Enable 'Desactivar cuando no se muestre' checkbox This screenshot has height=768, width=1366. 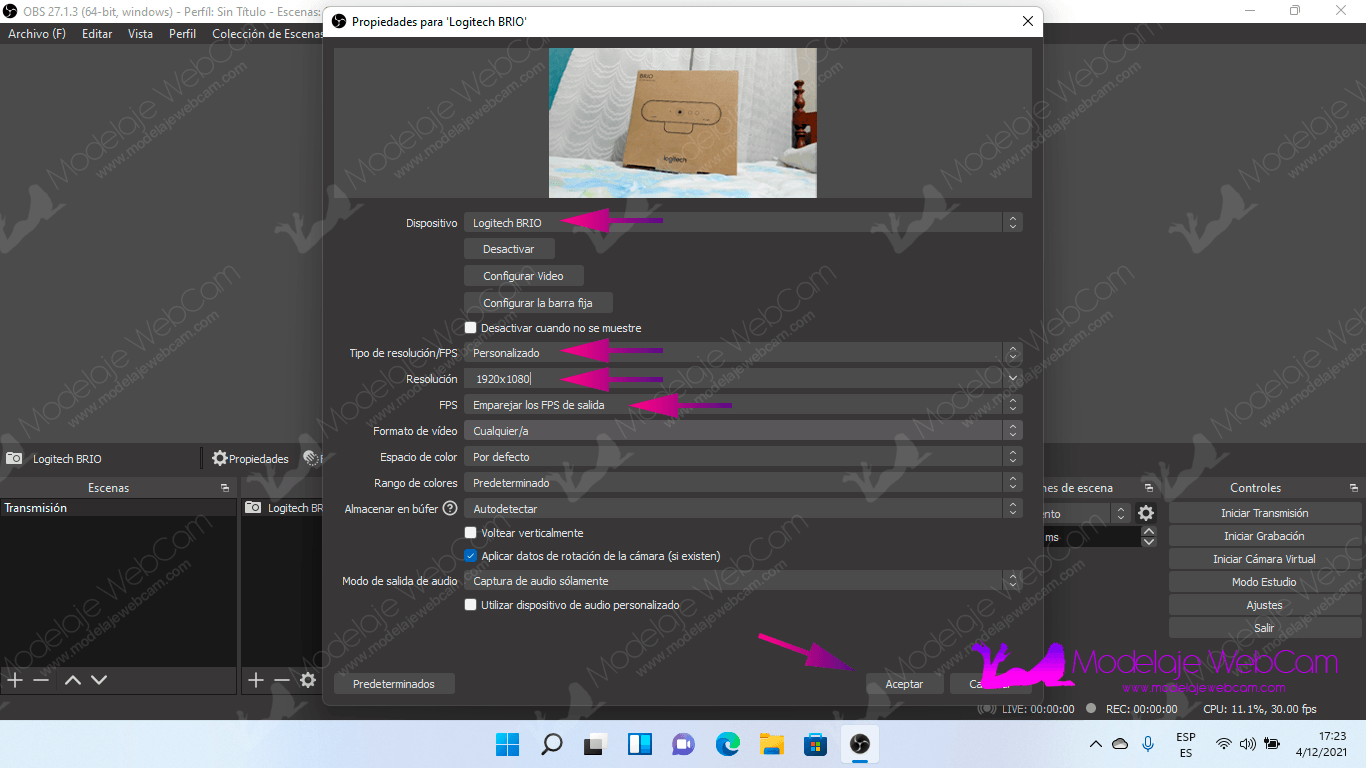tap(471, 328)
